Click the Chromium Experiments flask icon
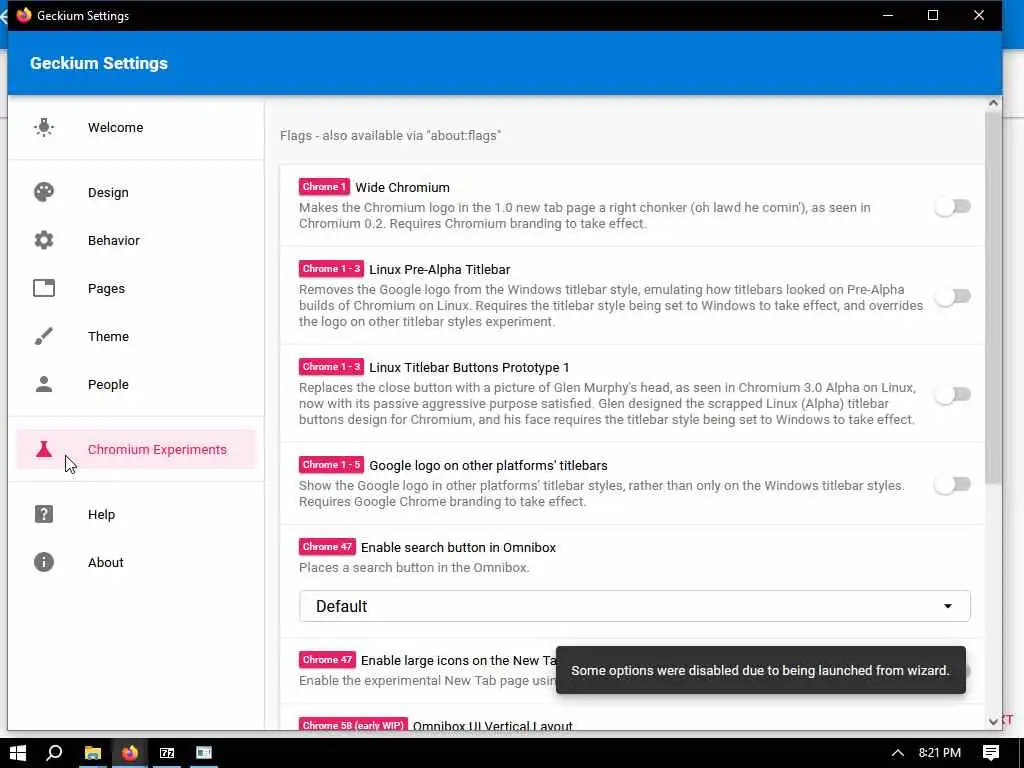 [x=44, y=449]
